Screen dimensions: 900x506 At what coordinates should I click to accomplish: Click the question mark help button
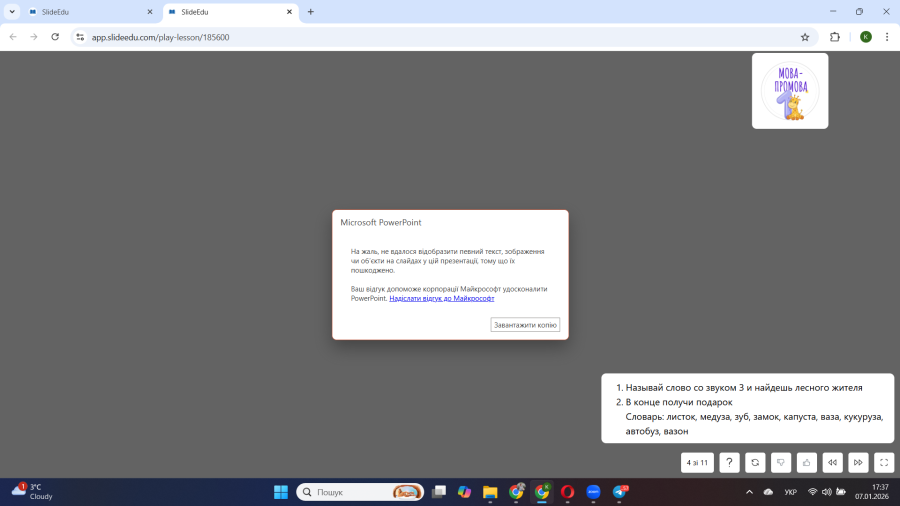coord(730,462)
